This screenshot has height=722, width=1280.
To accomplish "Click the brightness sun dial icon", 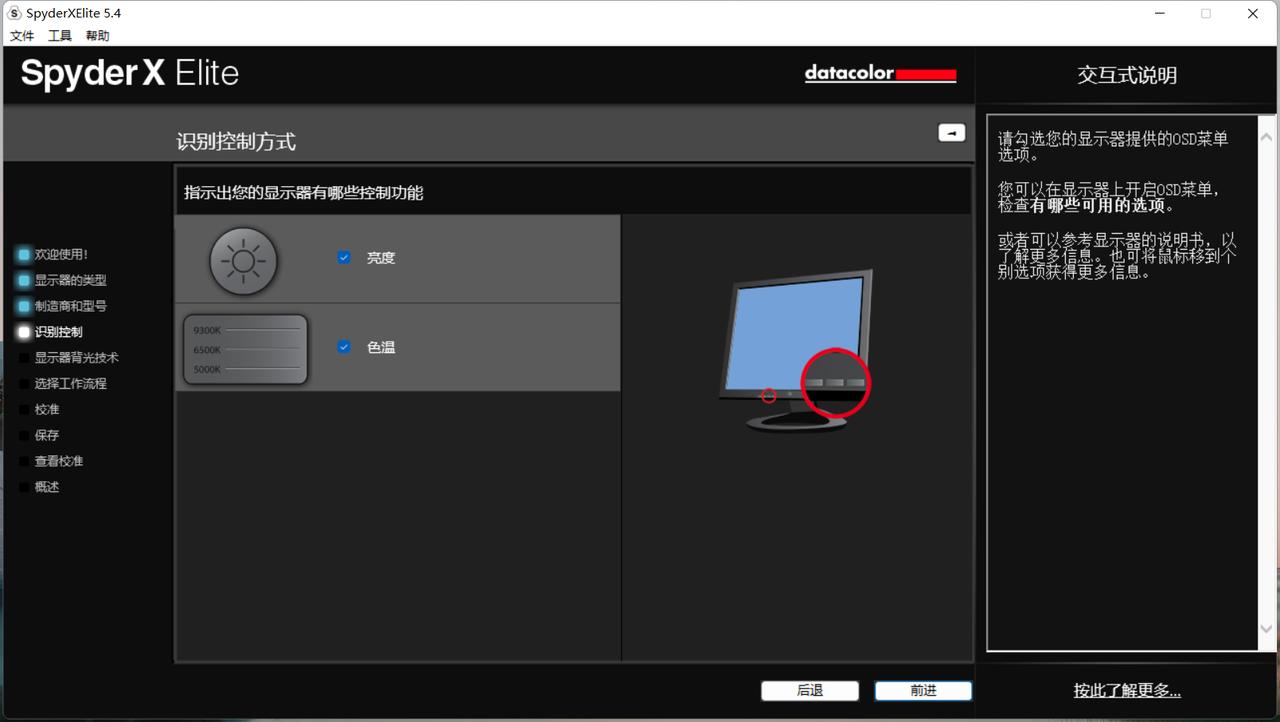I will (x=243, y=261).
